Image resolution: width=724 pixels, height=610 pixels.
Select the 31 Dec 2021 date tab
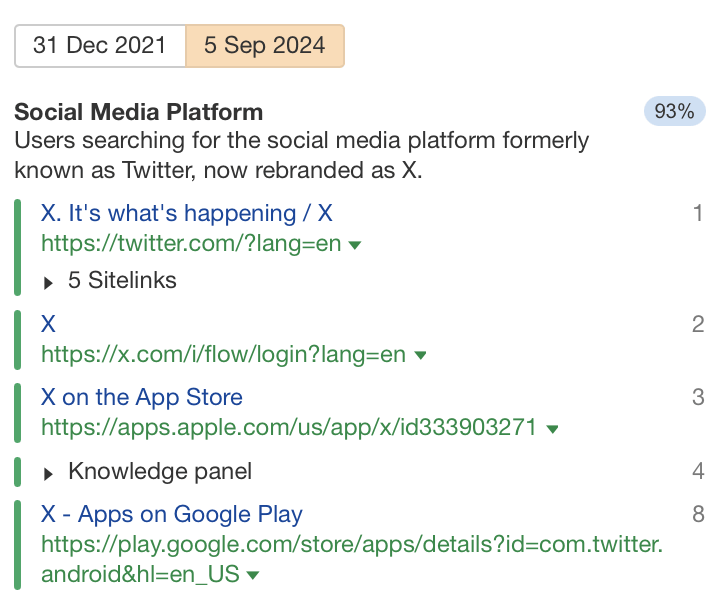(x=100, y=46)
